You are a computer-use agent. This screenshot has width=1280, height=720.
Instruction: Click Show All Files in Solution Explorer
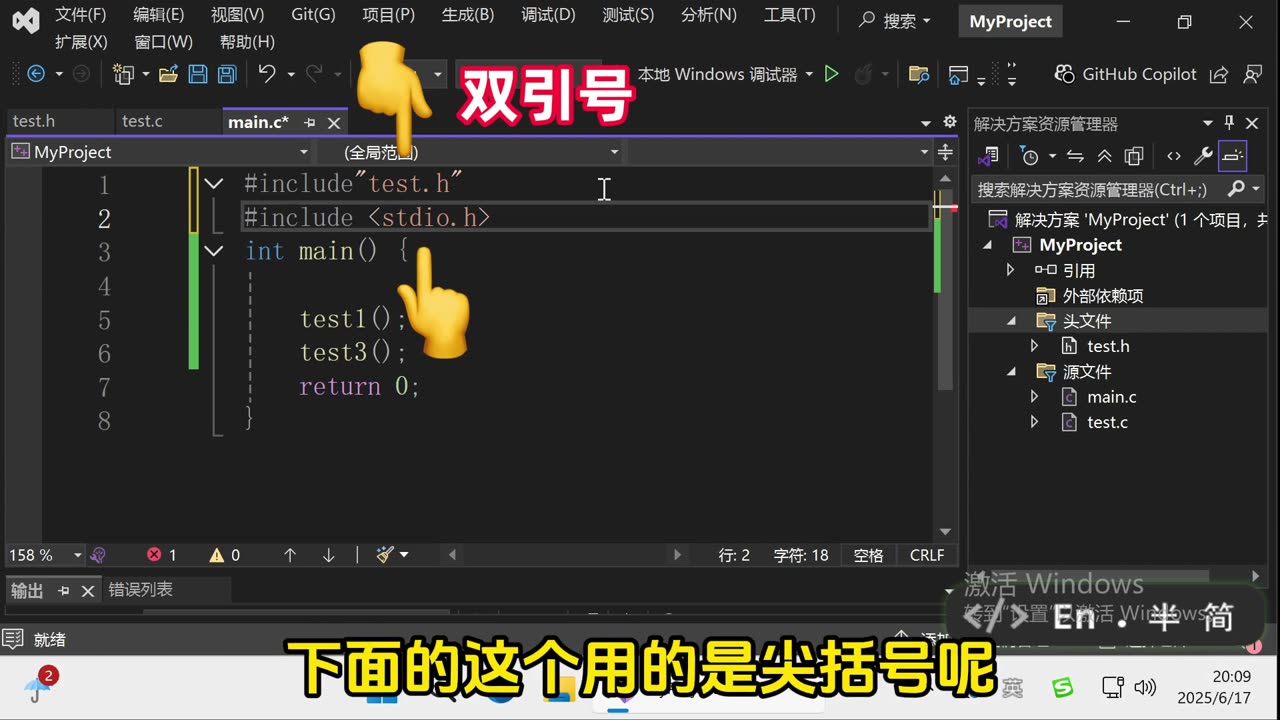click(1133, 156)
